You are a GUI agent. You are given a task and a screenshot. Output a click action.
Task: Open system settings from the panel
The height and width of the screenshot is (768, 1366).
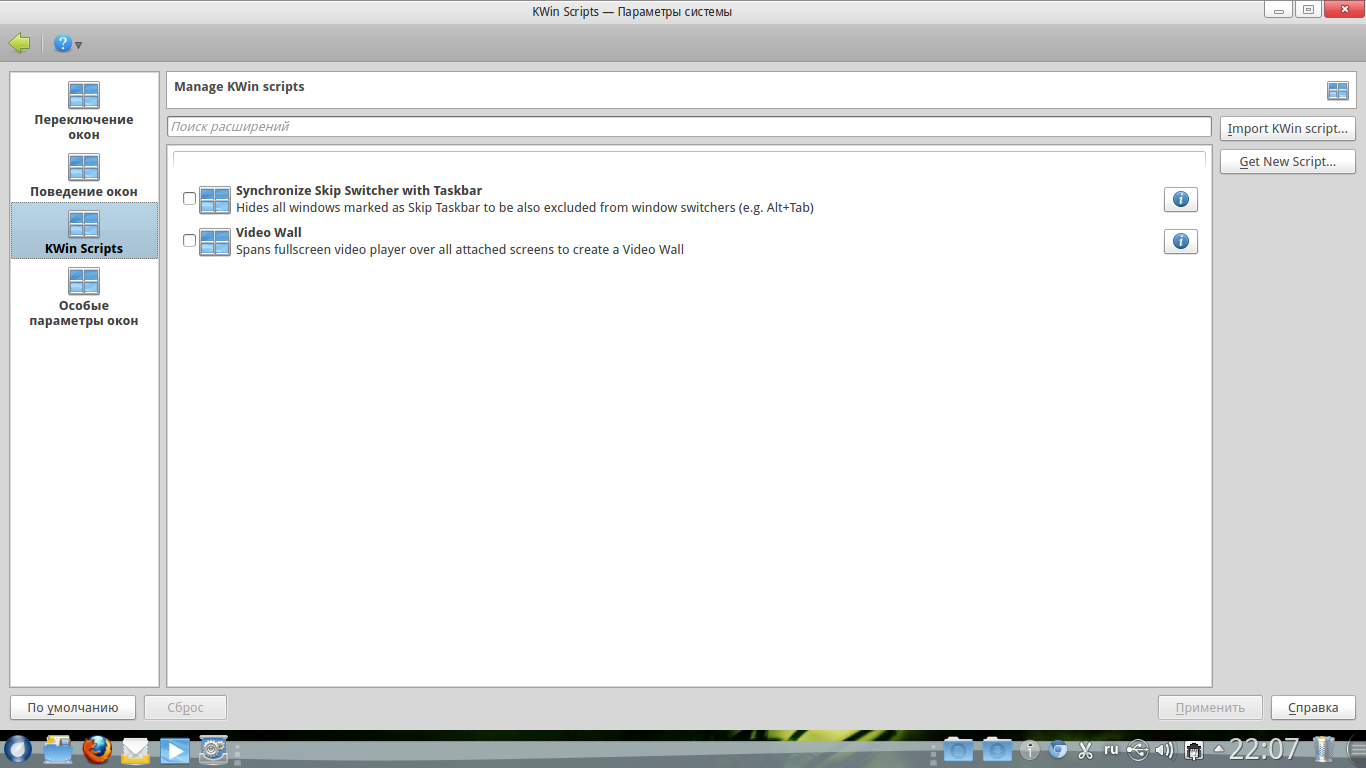coord(213,749)
